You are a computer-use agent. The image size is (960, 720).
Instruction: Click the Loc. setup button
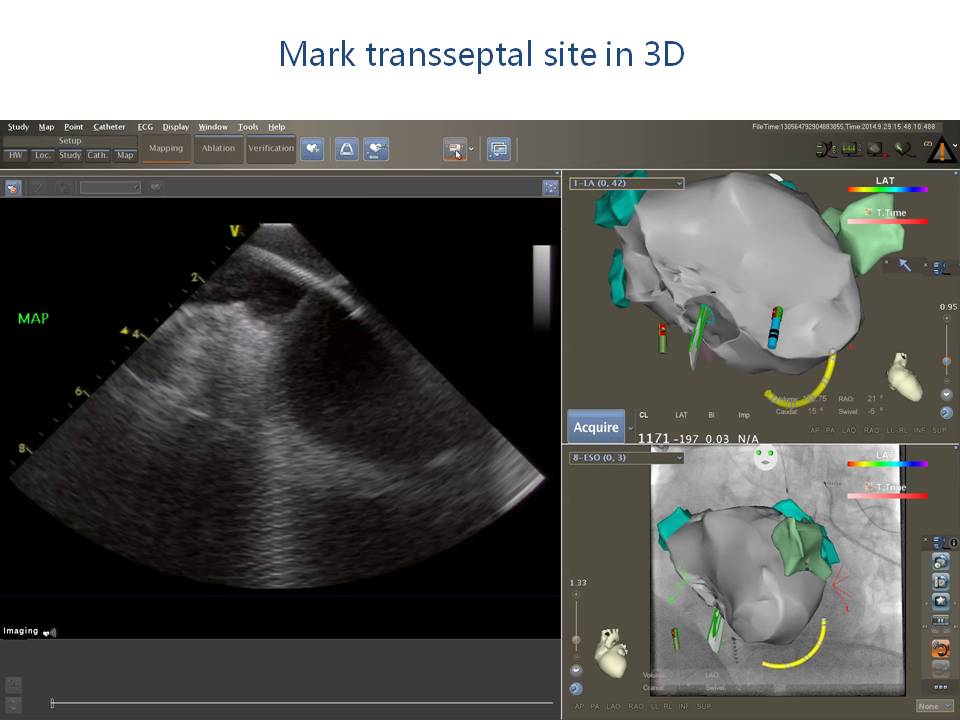tap(42, 155)
